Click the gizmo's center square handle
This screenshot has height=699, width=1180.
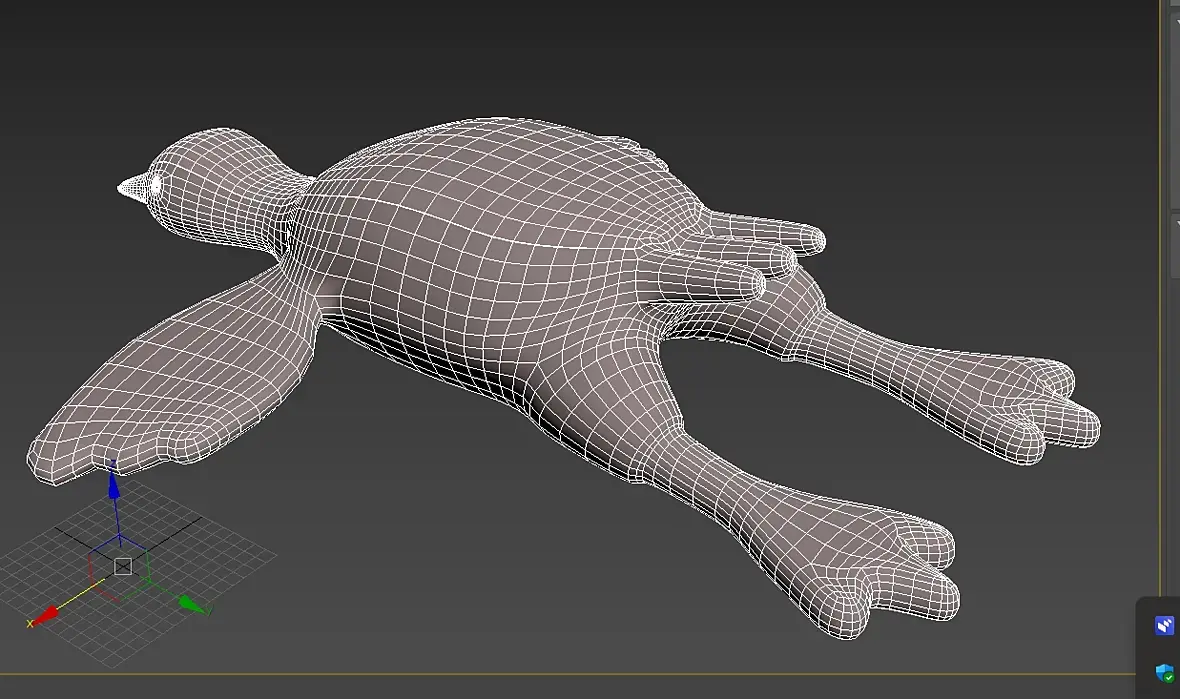click(123, 566)
